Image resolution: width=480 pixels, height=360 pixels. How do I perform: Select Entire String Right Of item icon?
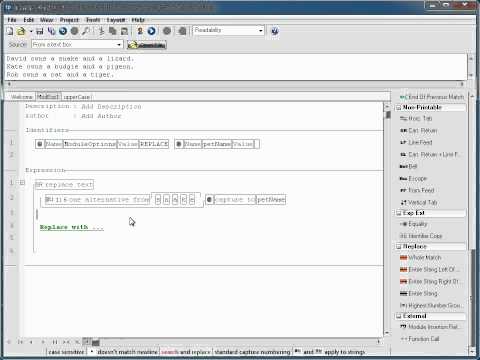[x=403, y=282]
